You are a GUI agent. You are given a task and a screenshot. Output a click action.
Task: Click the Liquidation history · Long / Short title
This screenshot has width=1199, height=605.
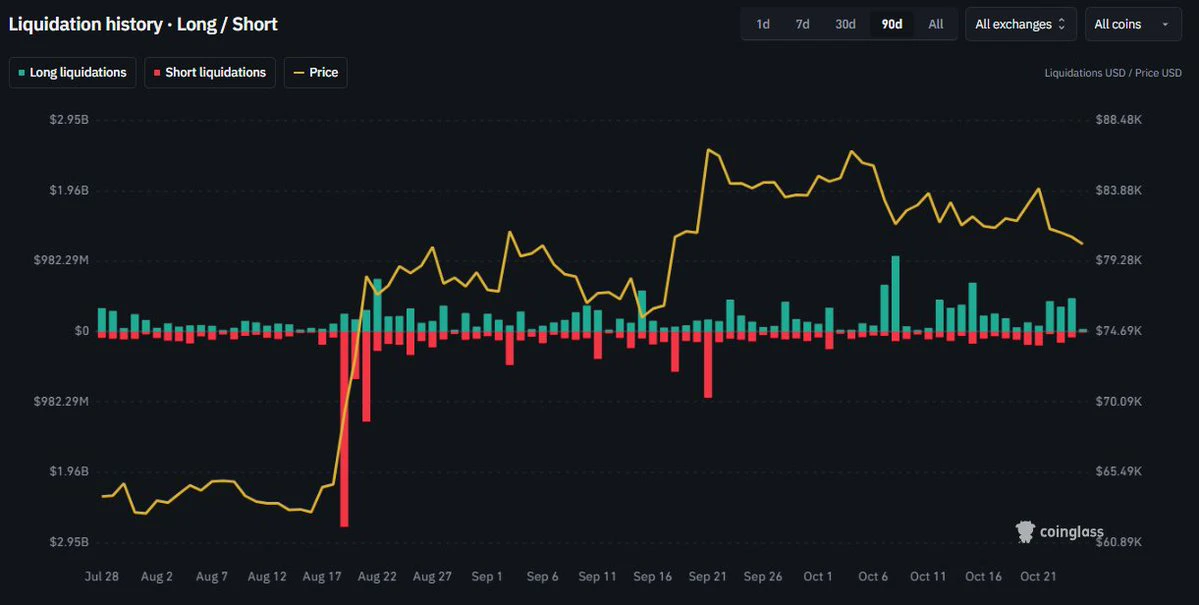coord(143,24)
